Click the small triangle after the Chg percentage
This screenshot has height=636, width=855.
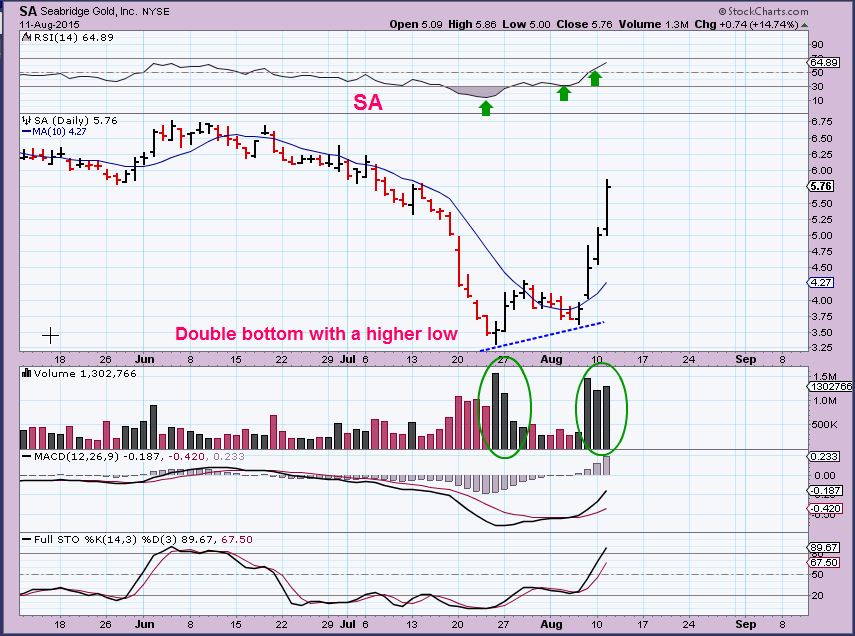click(804, 25)
